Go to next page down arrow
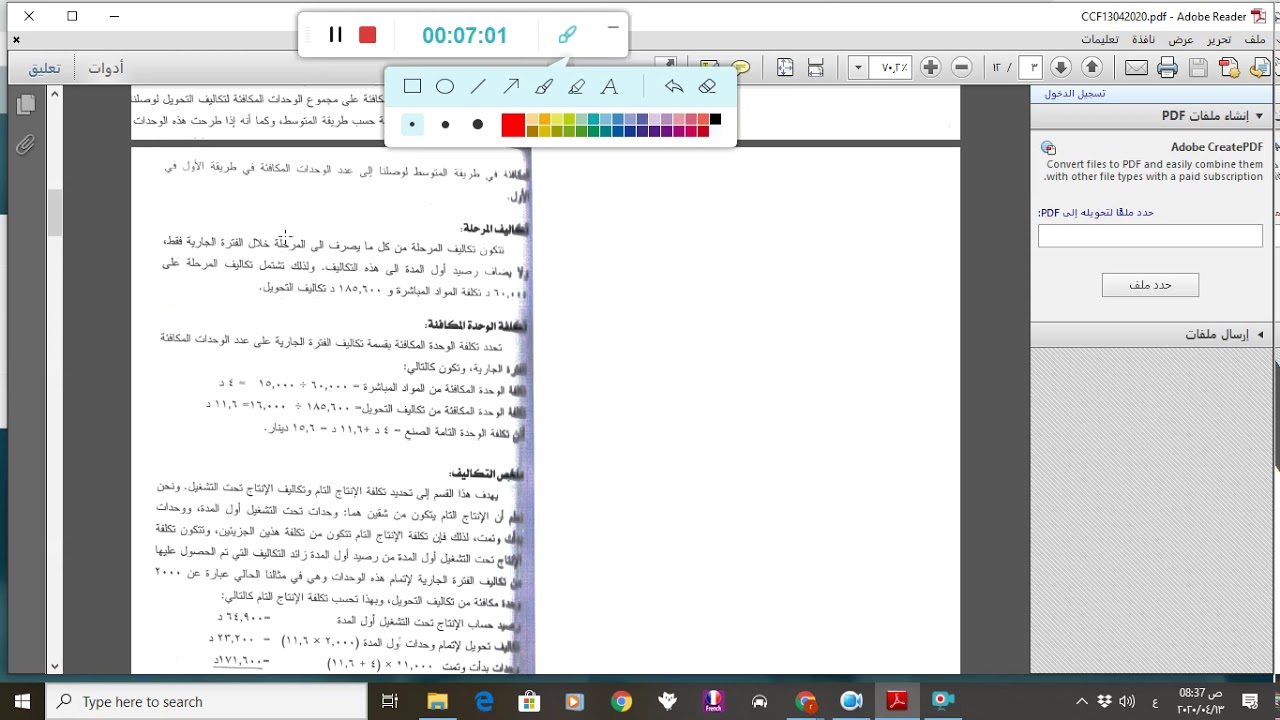1280x720 pixels. [x=1061, y=67]
